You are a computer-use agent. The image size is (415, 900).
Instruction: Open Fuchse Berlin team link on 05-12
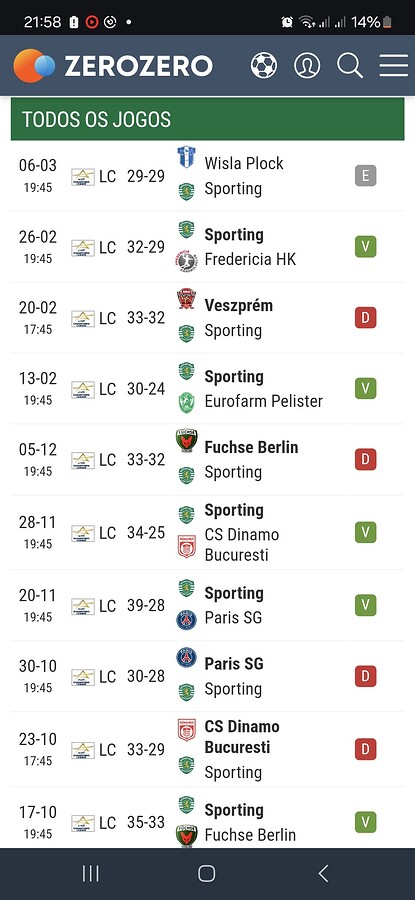(251, 447)
